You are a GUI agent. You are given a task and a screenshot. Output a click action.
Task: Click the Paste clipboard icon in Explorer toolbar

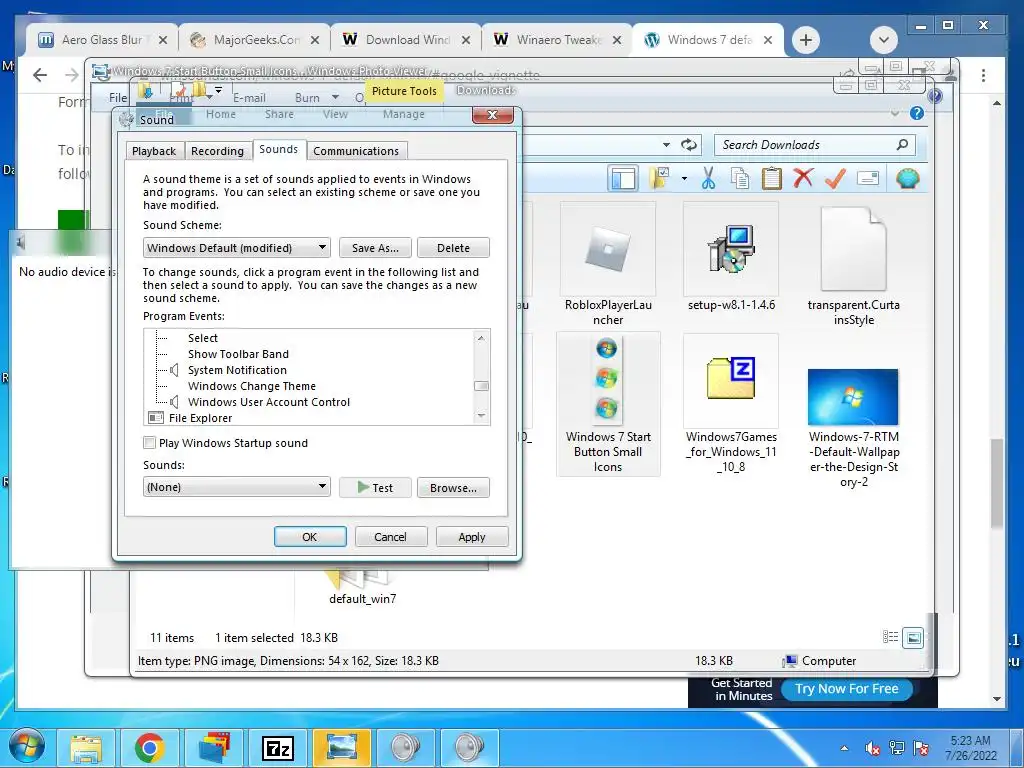[771, 178]
